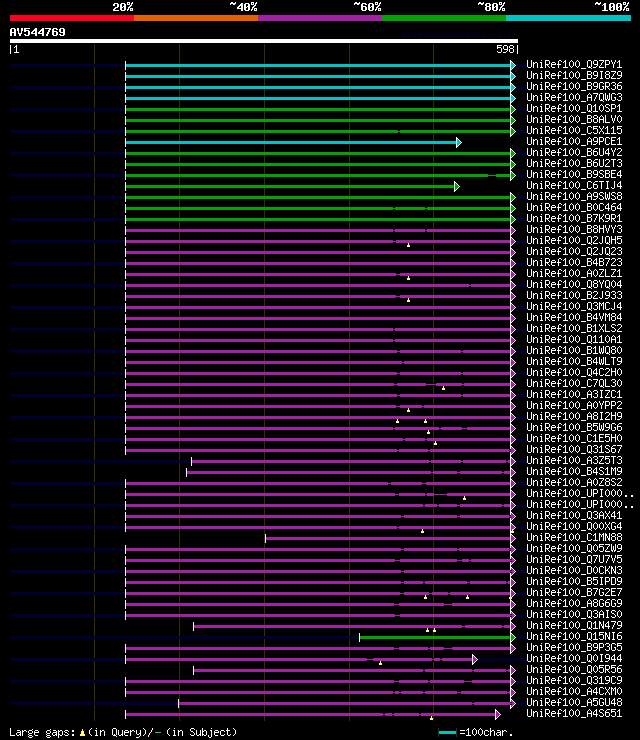Click the UniRef100_A0YPP2 label

coord(574,405)
